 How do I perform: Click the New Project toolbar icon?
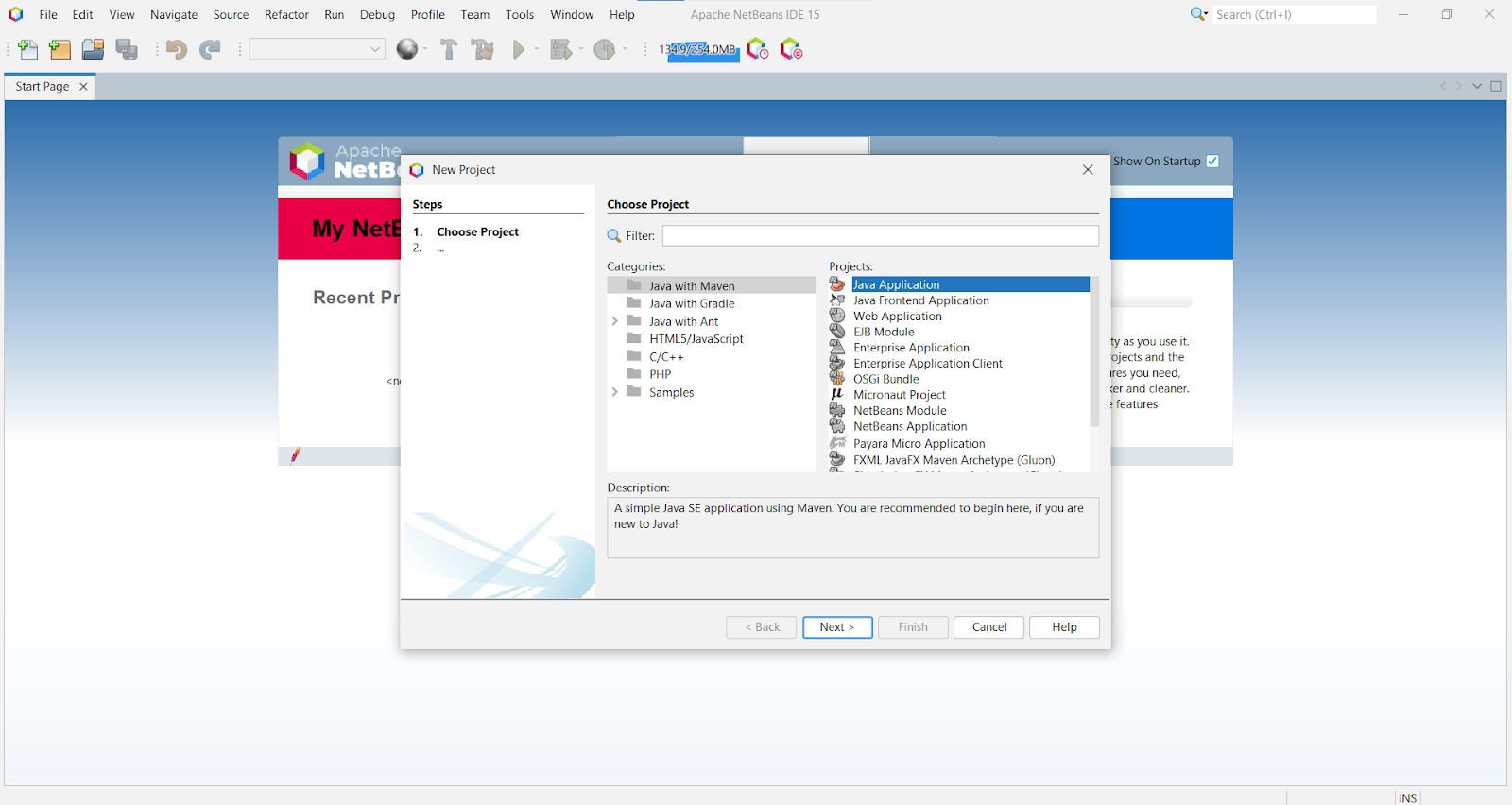pyautogui.click(x=60, y=49)
